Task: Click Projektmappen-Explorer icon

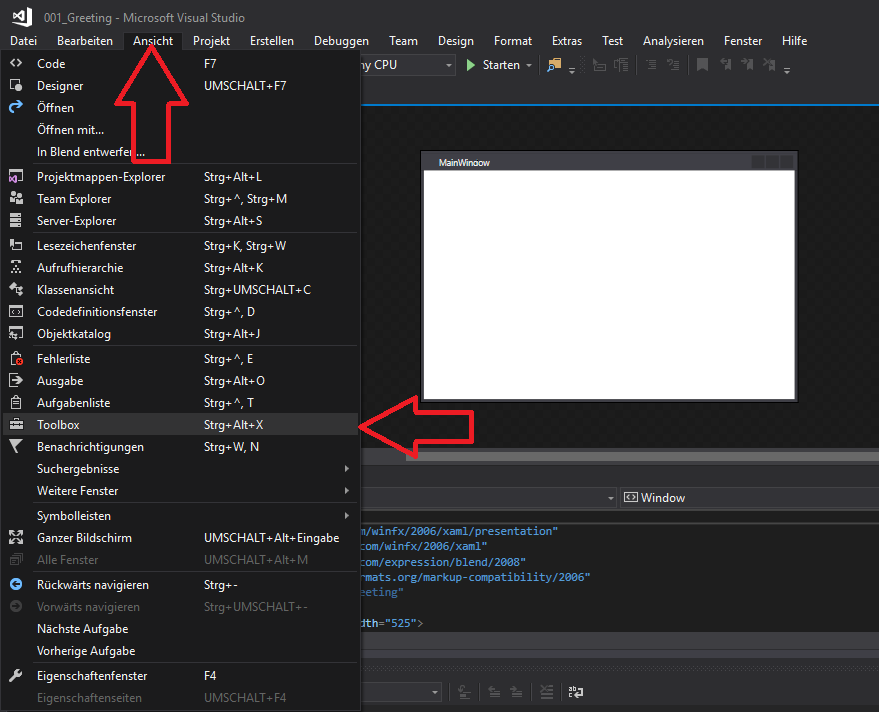Action: pos(16,176)
